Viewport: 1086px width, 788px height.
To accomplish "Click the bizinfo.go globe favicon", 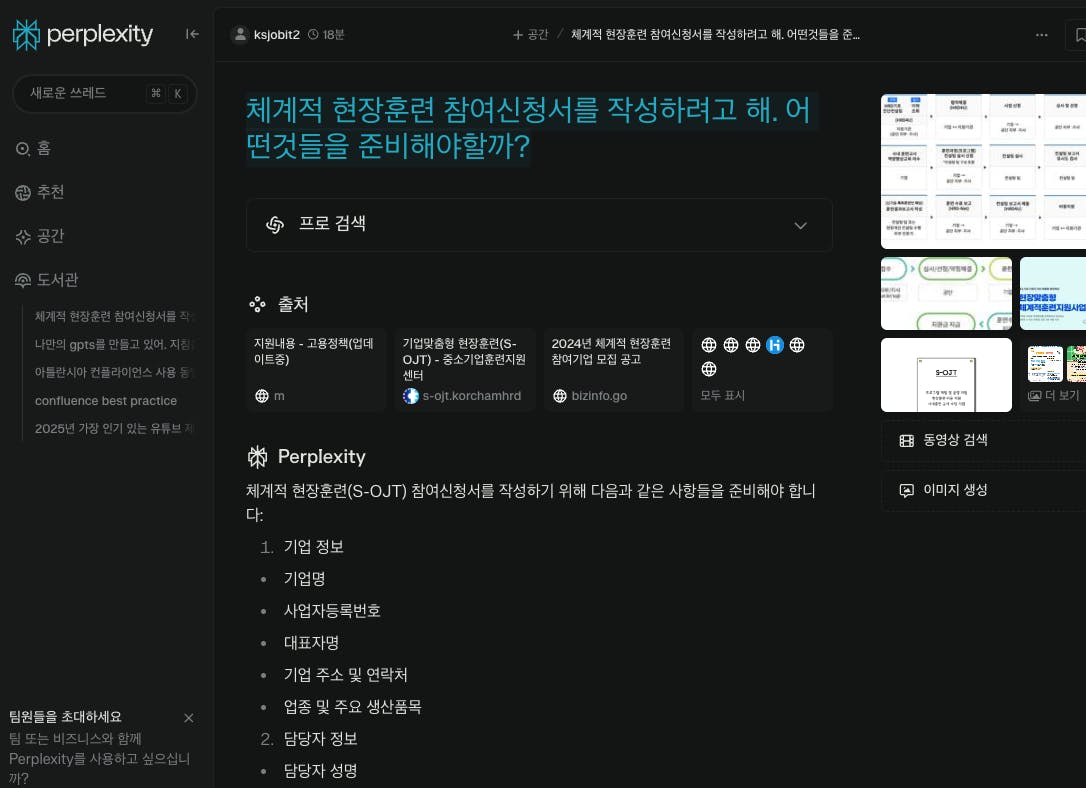I will point(560,396).
